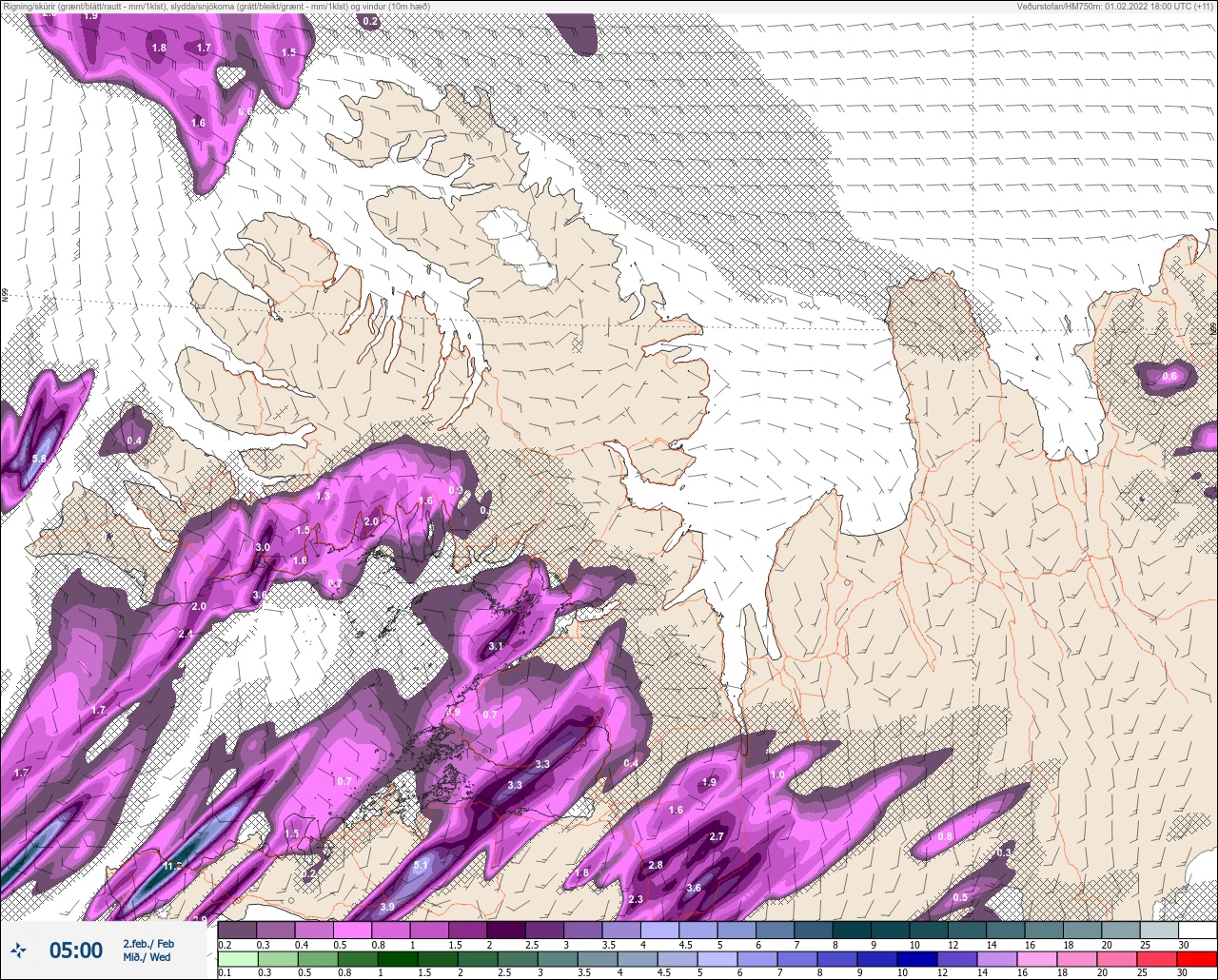The width and height of the screenshot is (1218, 980).
Task: Click the 2.7 precipitation value on the map
Action: coord(717,836)
